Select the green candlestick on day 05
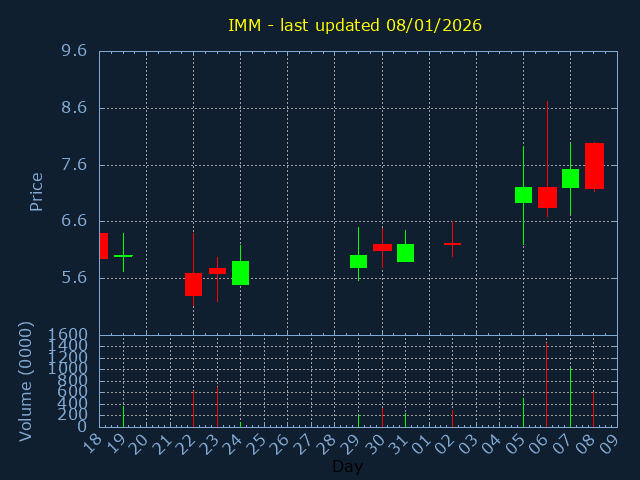The width and height of the screenshot is (640, 480). [523, 195]
